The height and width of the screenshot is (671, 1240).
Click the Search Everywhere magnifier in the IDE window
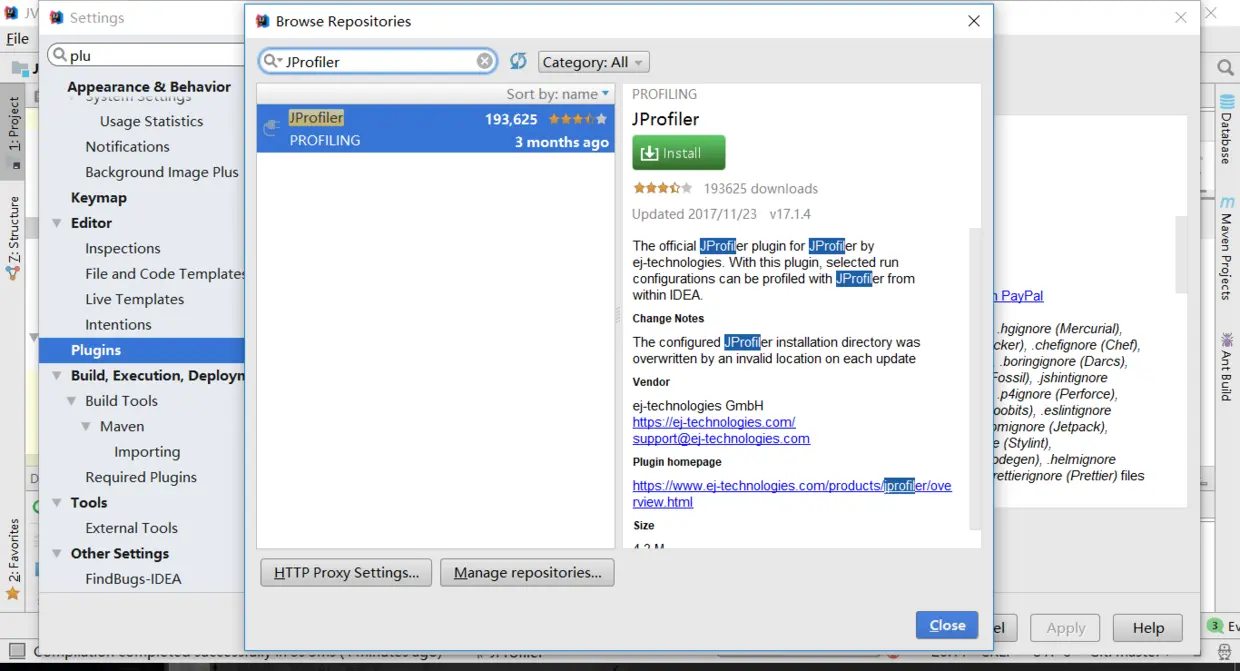tap(1225, 68)
